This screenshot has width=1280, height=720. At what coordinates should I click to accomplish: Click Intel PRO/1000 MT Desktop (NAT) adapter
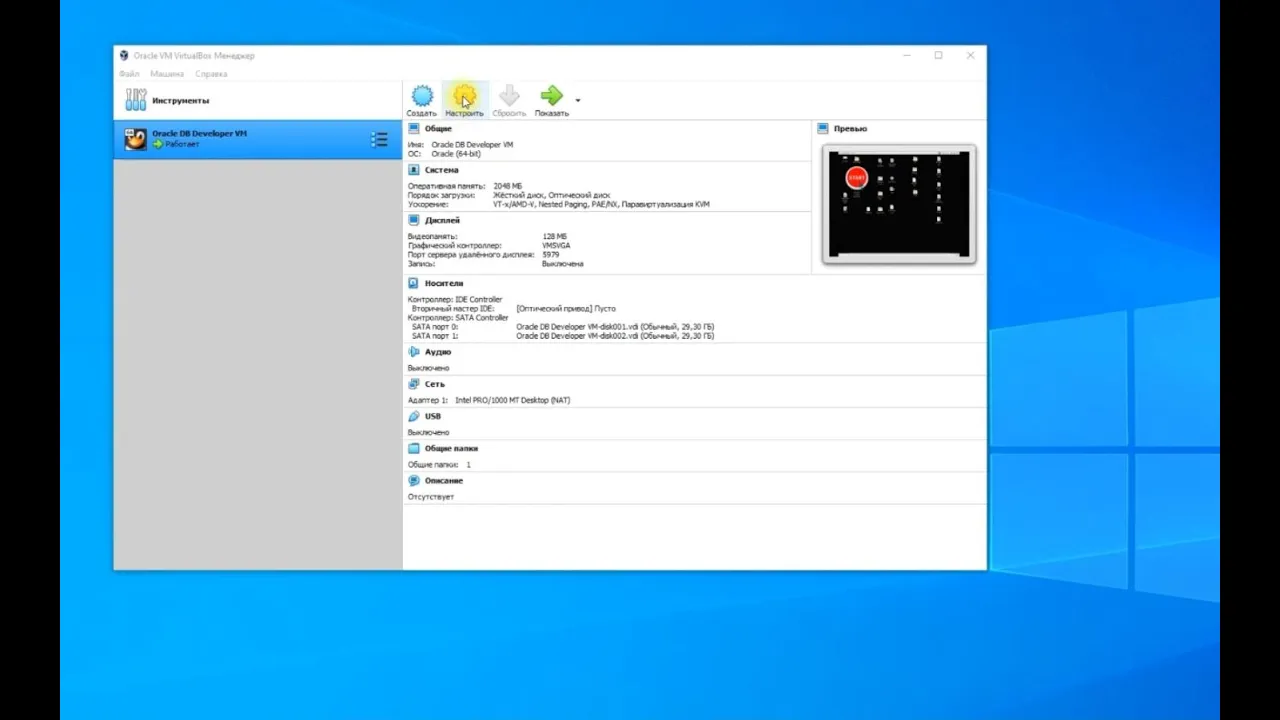pyautogui.click(x=512, y=400)
